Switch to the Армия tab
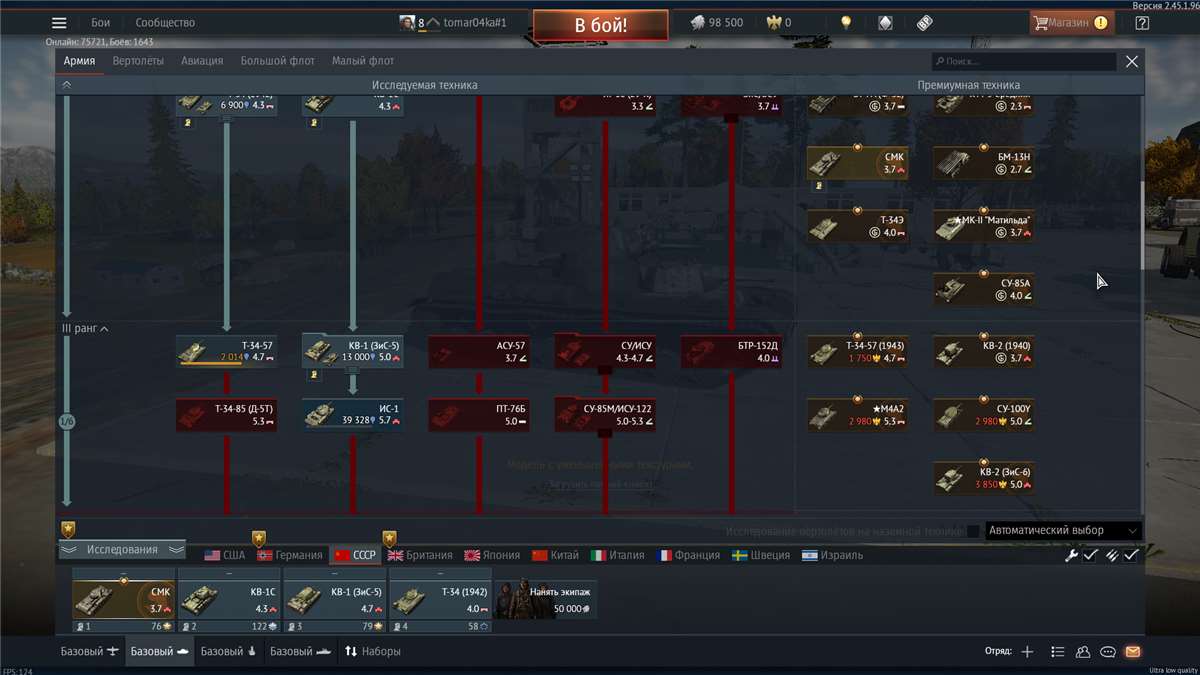The width and height of the screenshot is (1200, 675). pos(79,61)
